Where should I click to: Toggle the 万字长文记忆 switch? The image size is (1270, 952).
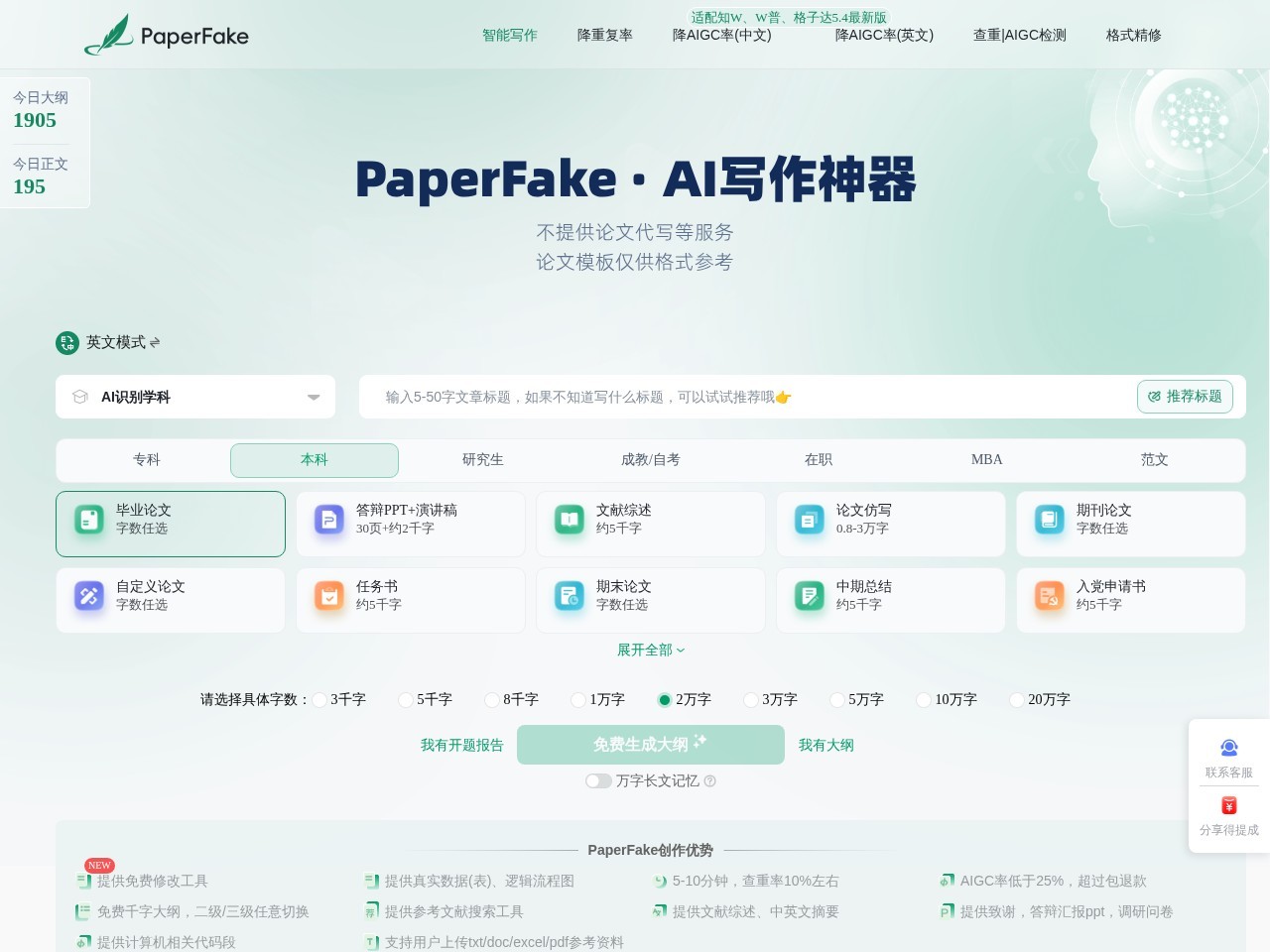598,781
